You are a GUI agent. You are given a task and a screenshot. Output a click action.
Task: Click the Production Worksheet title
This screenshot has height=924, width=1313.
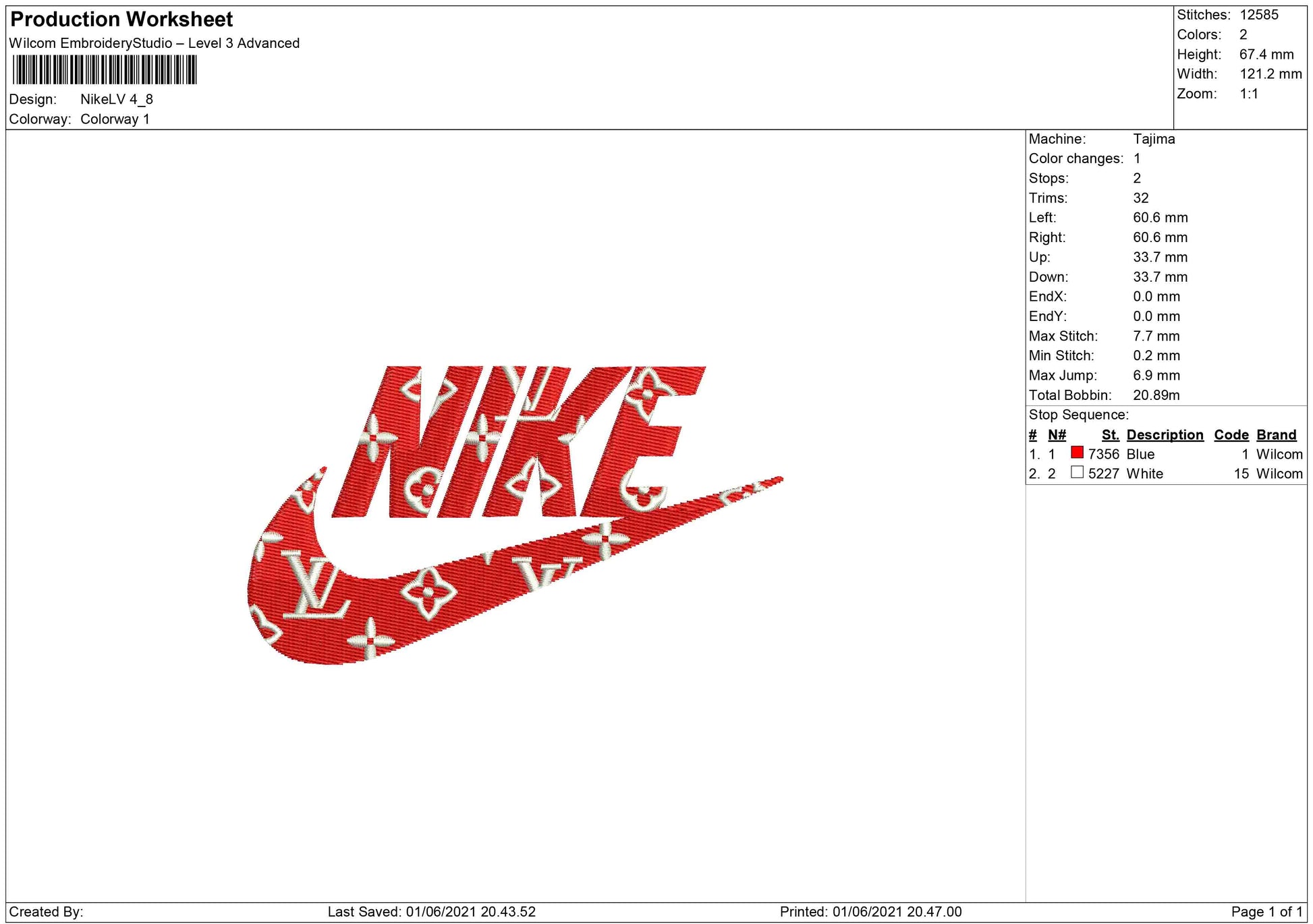(x=122, y=20)
